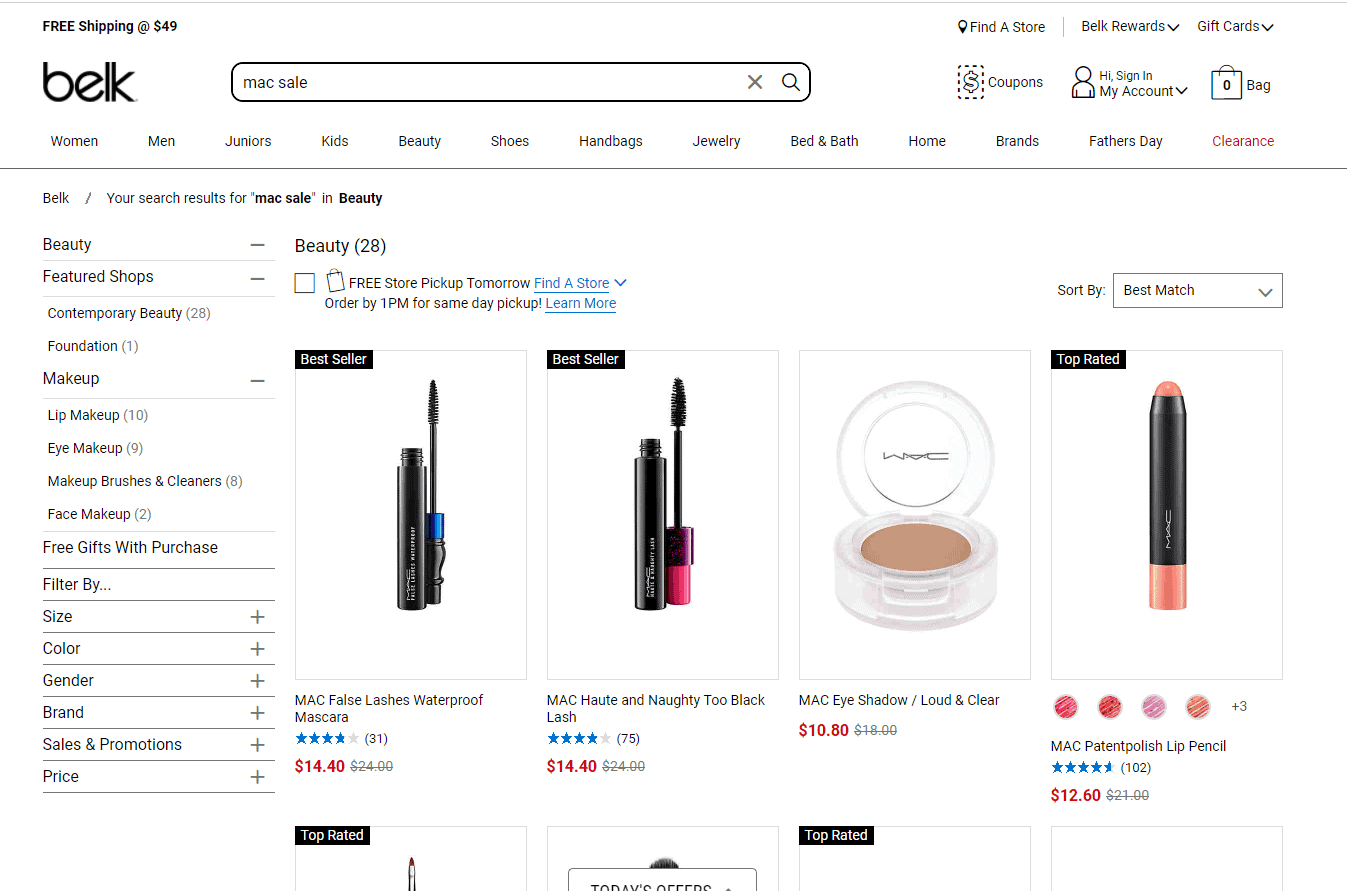The height and width of the screenshot is (891, 1347).
Task: Open MAC Eye Shadow product image
Action: click(x=915, y=515)
